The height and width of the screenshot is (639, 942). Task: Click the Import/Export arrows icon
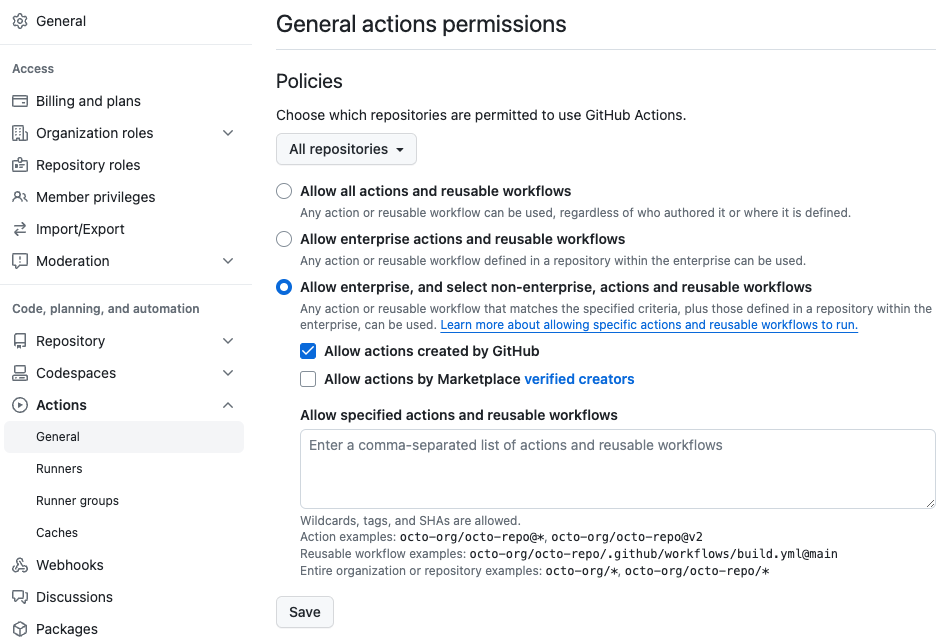pos(20,229)
